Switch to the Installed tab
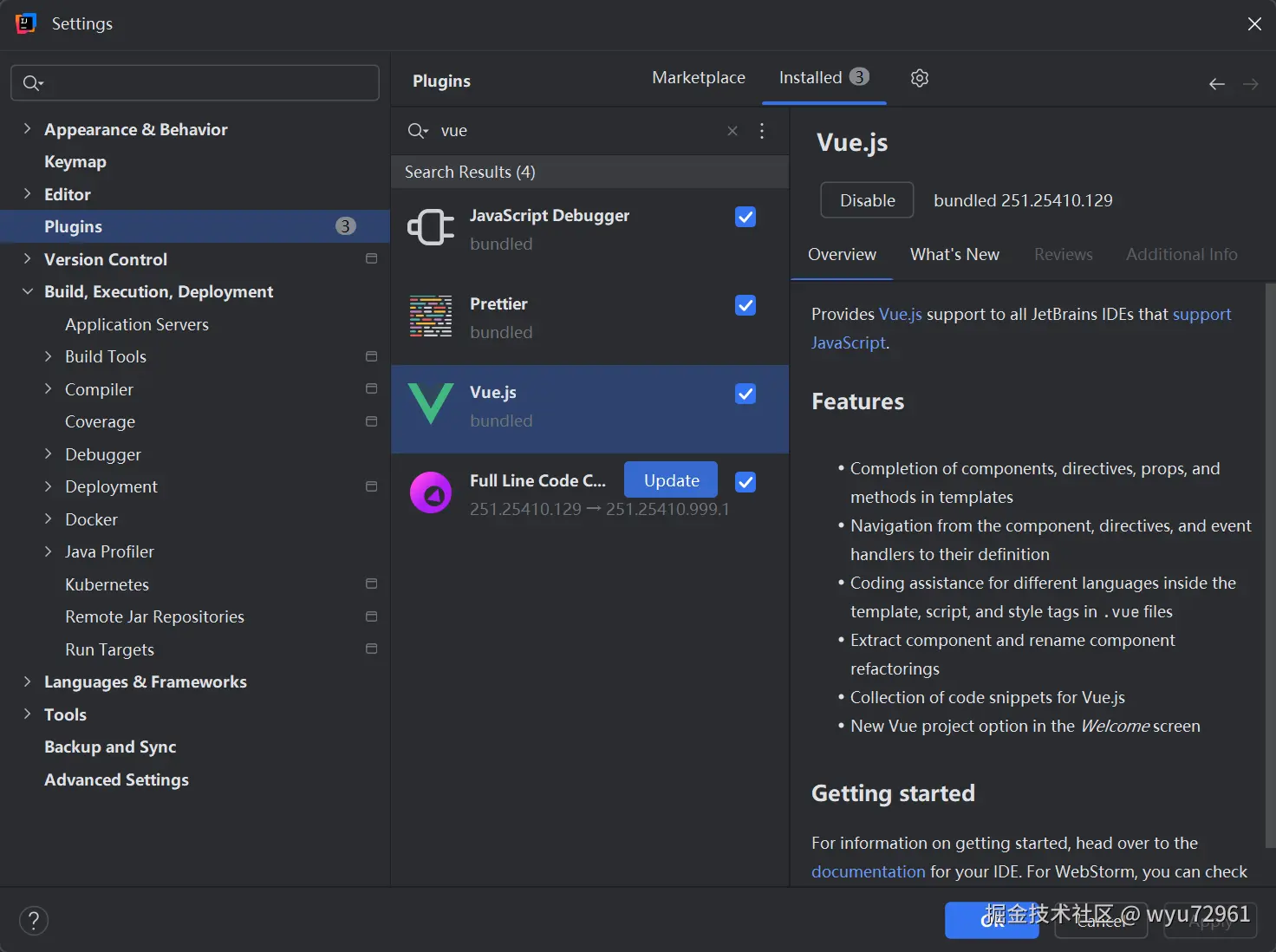 (824, 78)
